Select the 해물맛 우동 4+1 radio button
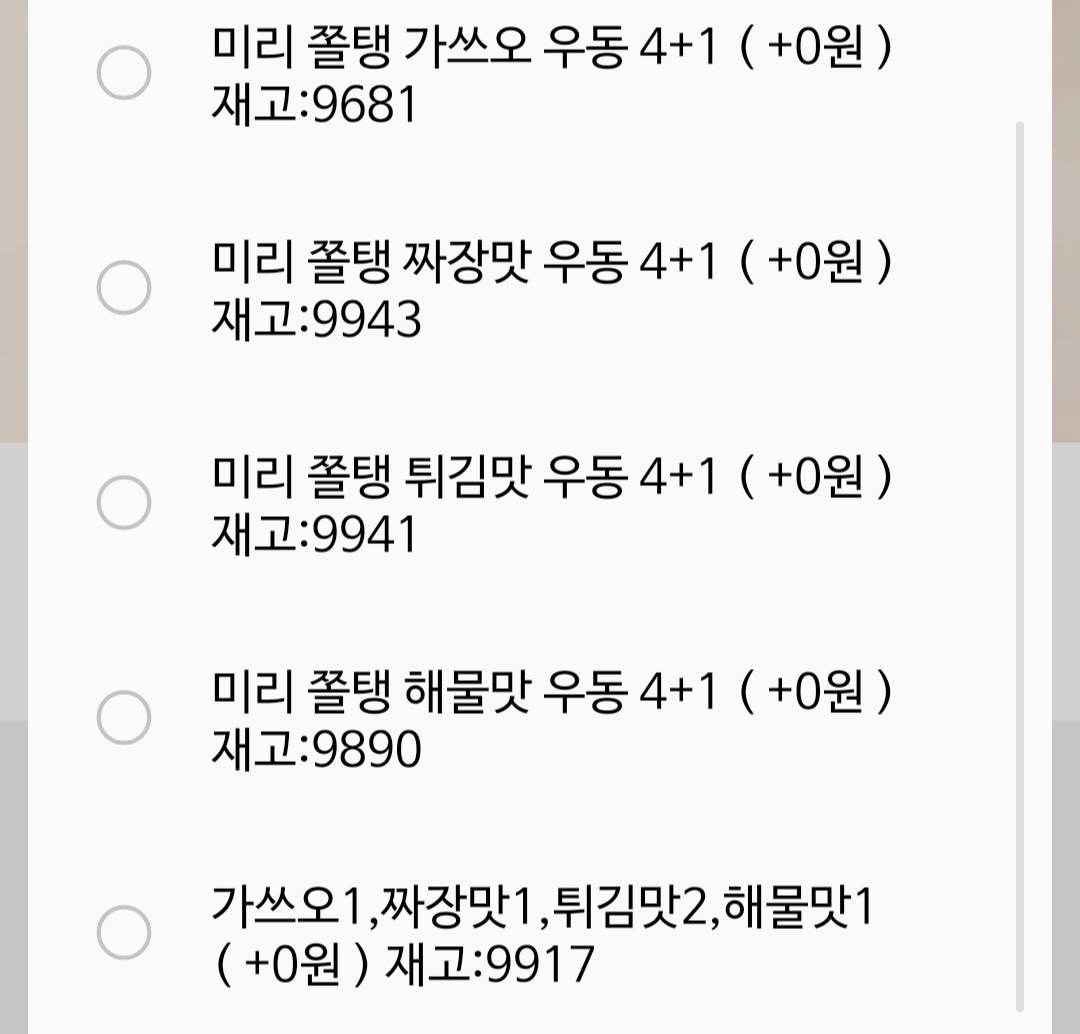The image size is (1080, 1034). (123, 717)
